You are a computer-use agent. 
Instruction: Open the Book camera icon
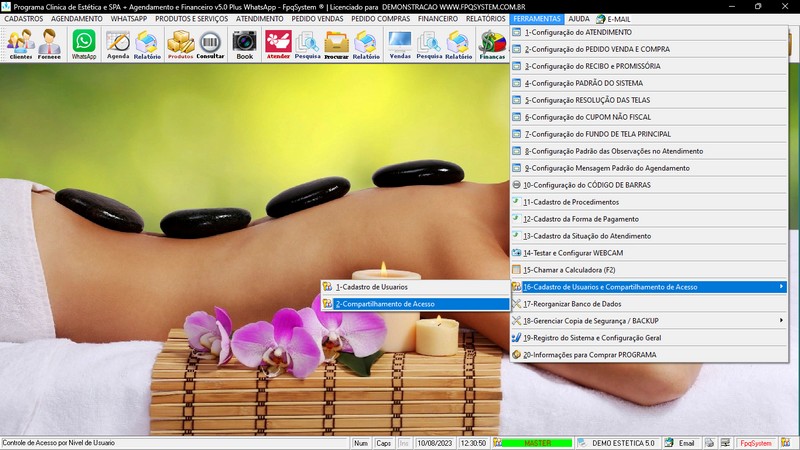click(245, 43)
